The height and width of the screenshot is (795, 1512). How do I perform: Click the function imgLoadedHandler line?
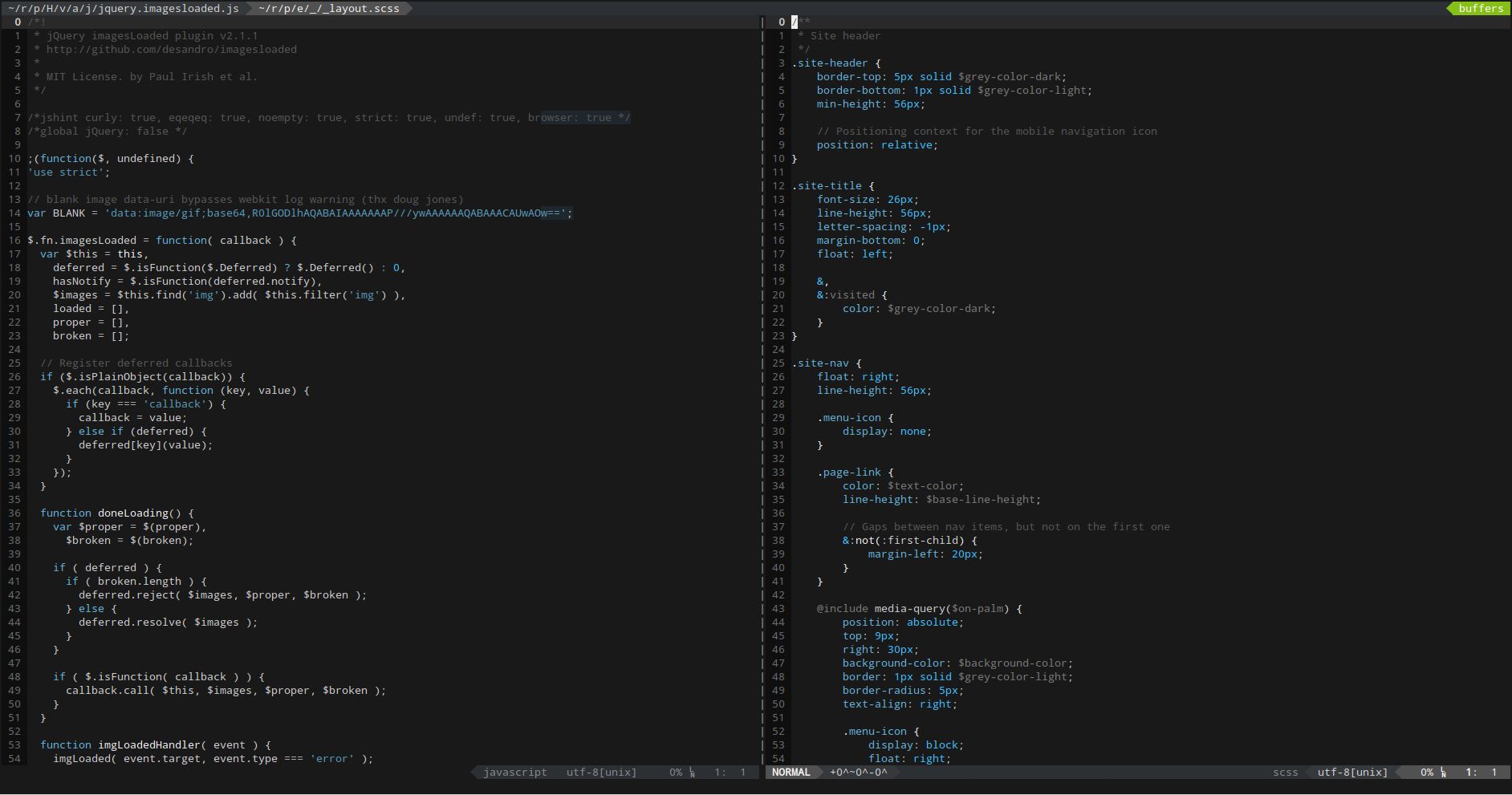pos(156,744)
